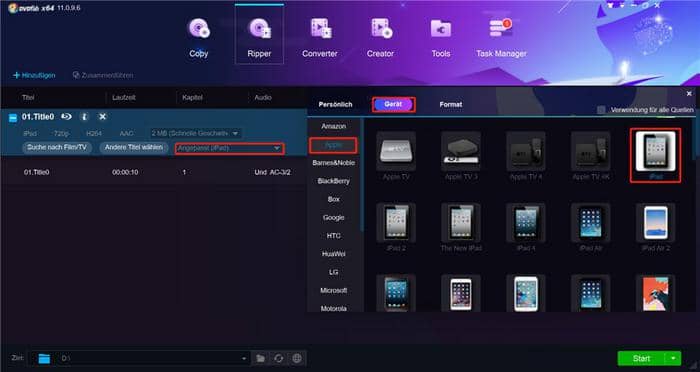This screenshot has height=372, width=700.
Task: Open the Copy module
Action: point(199,38)
